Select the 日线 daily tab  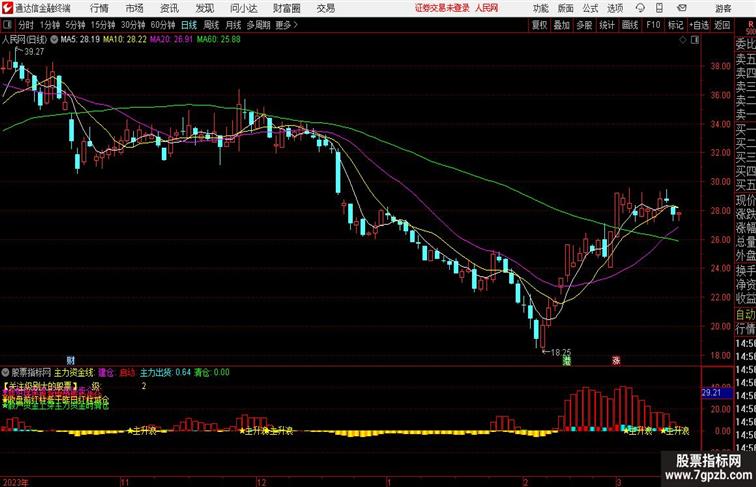[189, 25]
